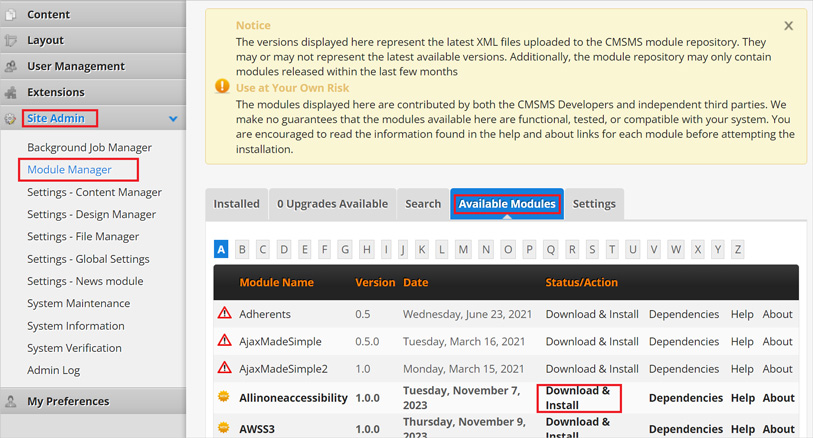
Task: Click the new-module star icon beside Allinoneaccessibility
Action: coord(223,397)
